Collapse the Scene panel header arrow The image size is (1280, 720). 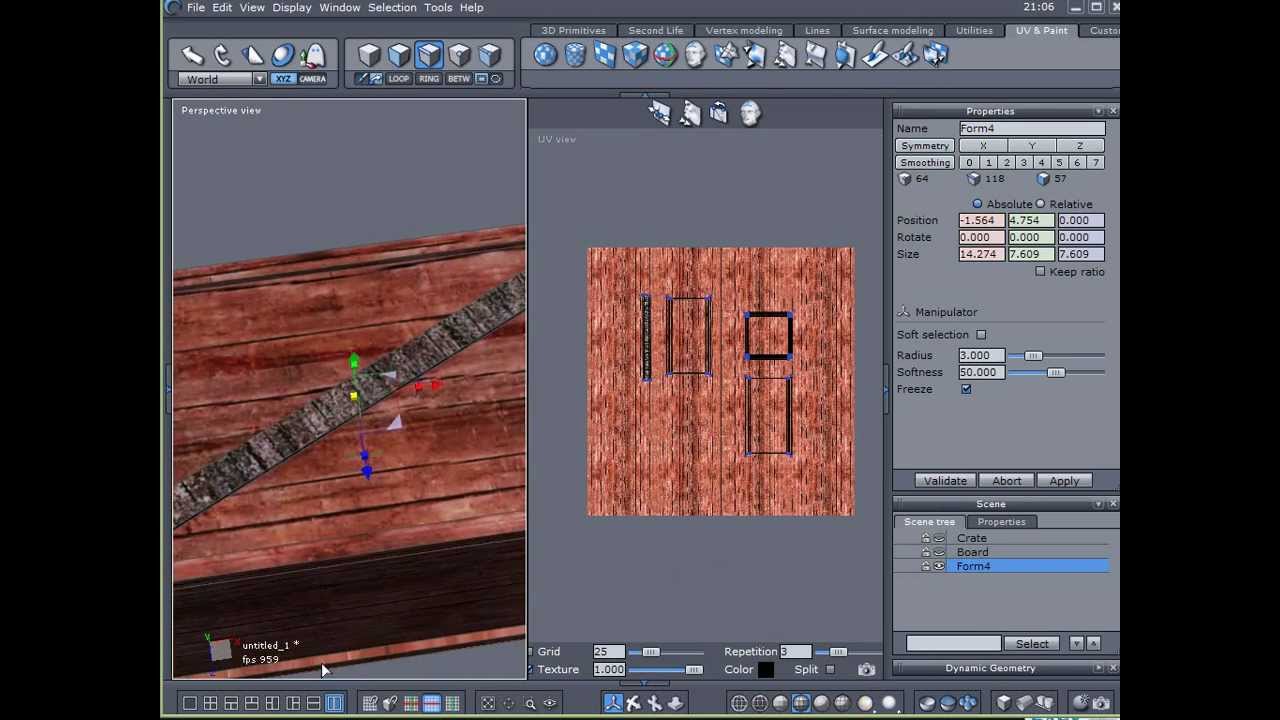coord(1099,504)
